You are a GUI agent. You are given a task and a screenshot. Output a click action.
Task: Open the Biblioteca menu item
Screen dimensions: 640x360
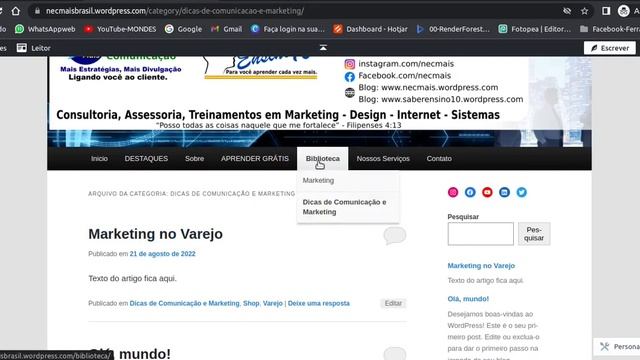pyautogui.click(x=322, y=158)
